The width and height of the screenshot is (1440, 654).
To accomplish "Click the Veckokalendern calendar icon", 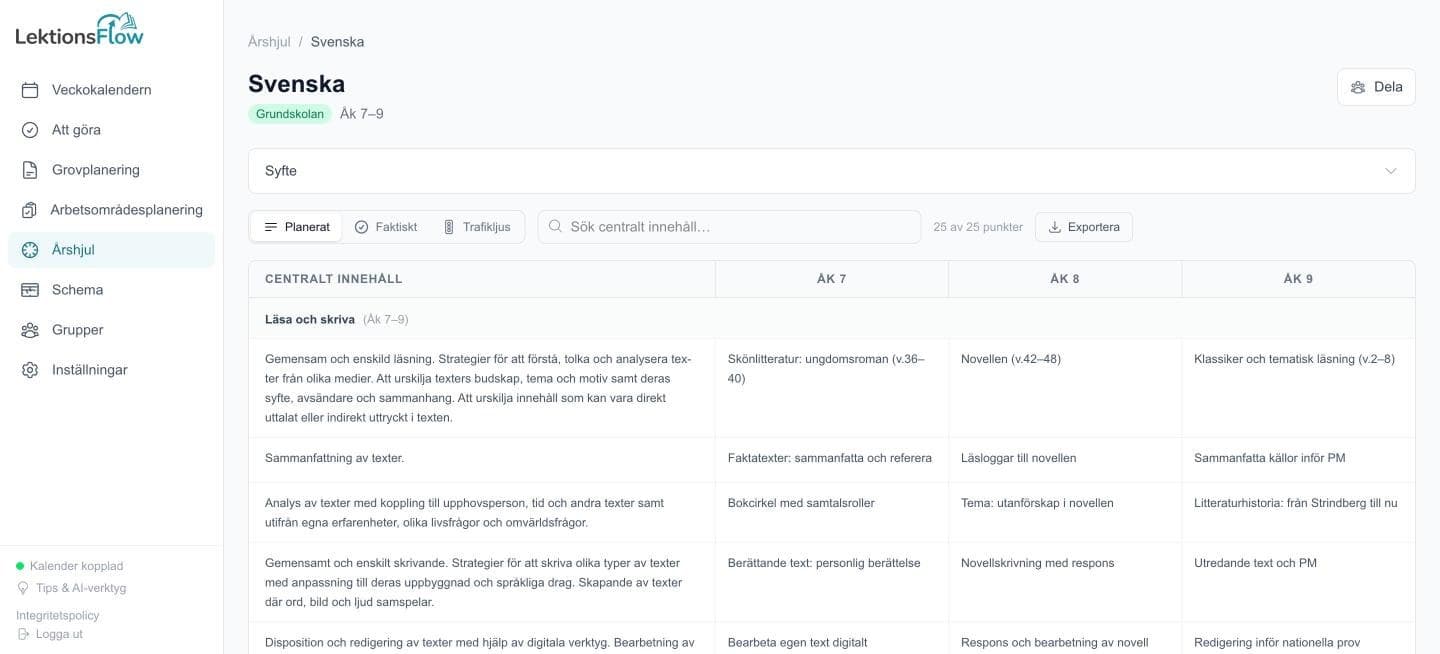I will 30,90.
